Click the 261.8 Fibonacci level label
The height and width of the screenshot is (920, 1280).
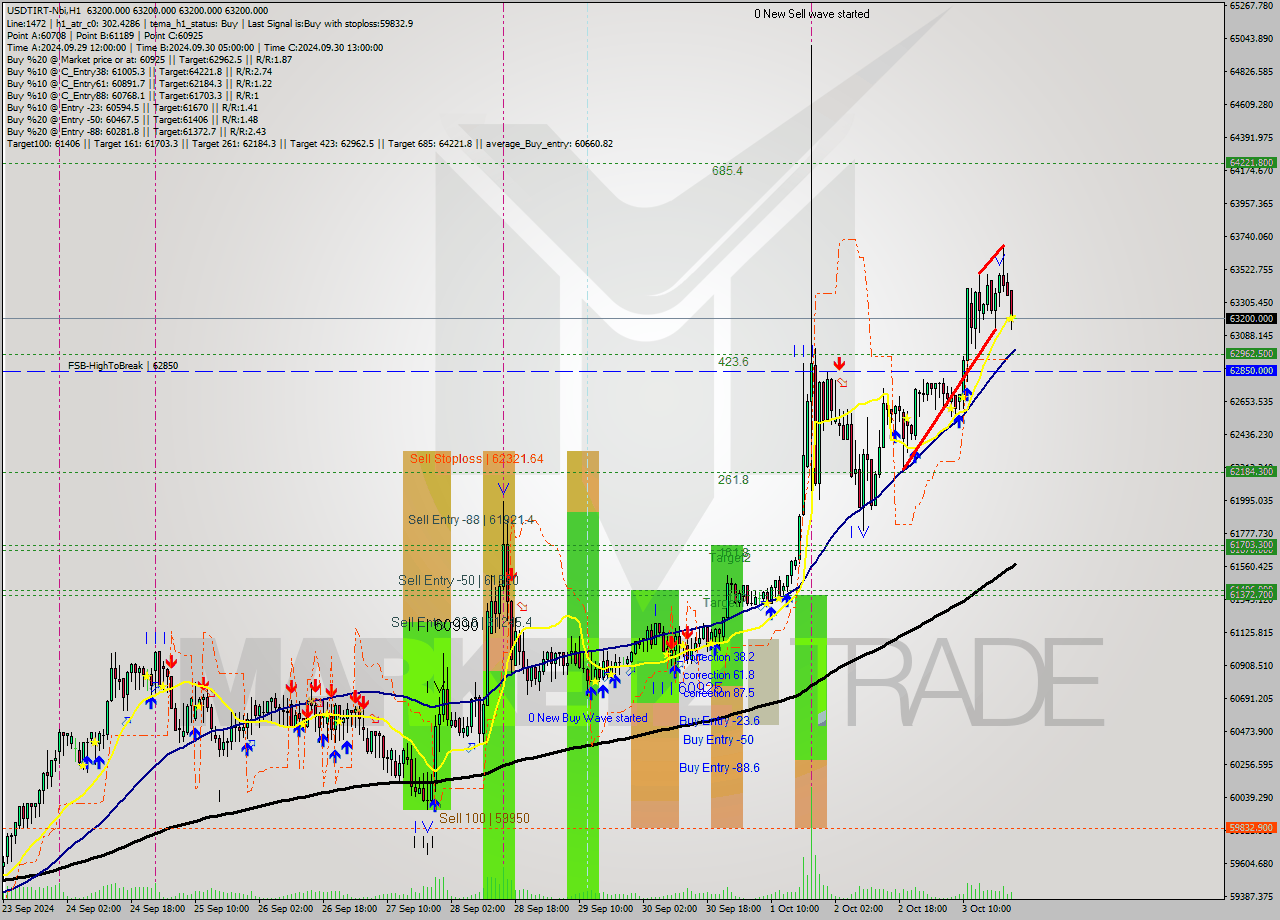coord(733,480)
